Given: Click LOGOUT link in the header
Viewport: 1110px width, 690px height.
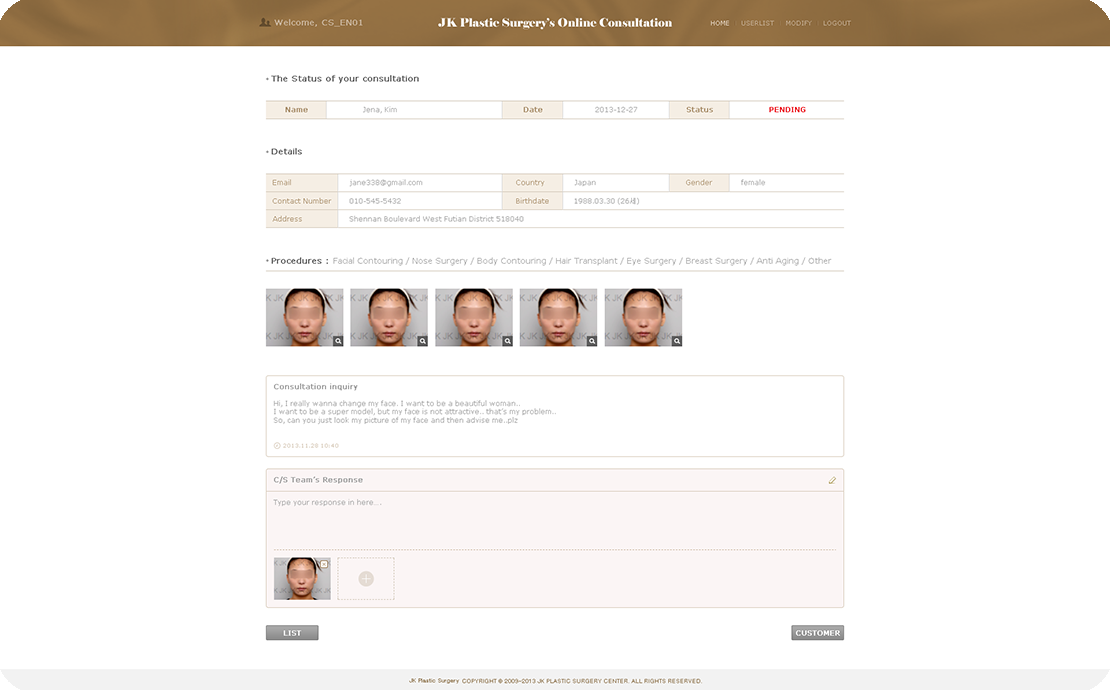Looking at the screenshot, I should (837, 23).
